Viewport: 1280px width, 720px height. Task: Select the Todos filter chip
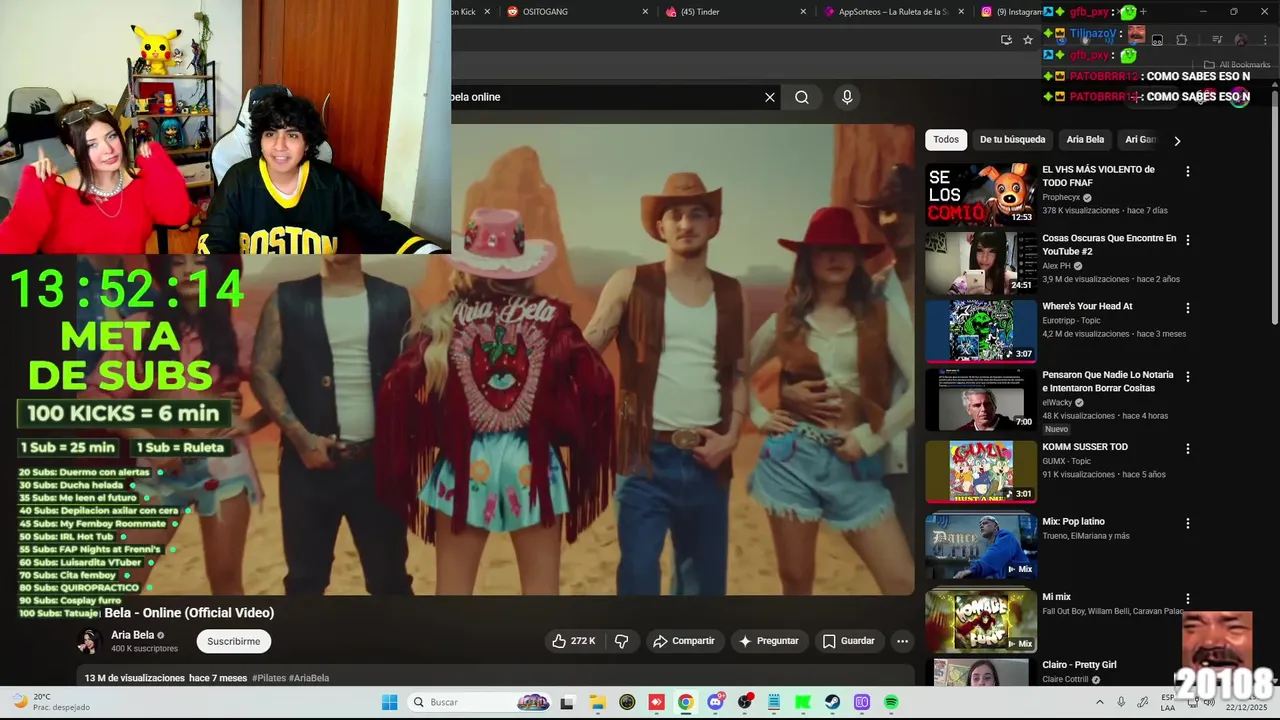pos(946,140)
